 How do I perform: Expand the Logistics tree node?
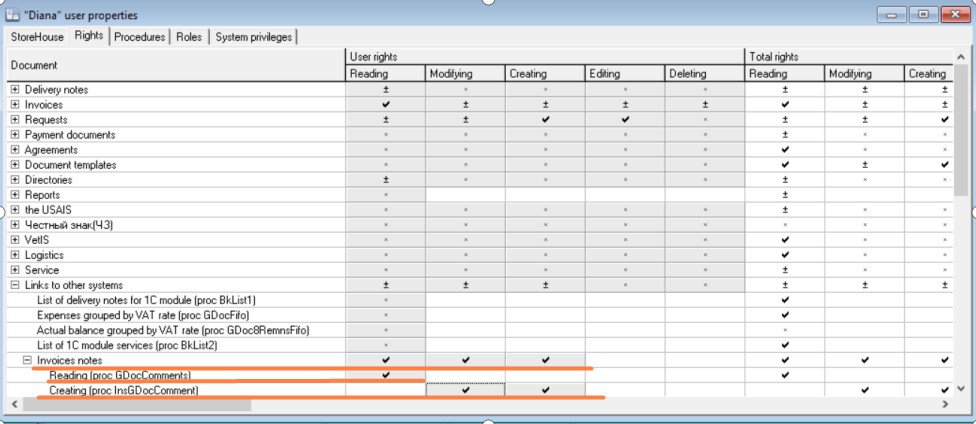(15, 255)
